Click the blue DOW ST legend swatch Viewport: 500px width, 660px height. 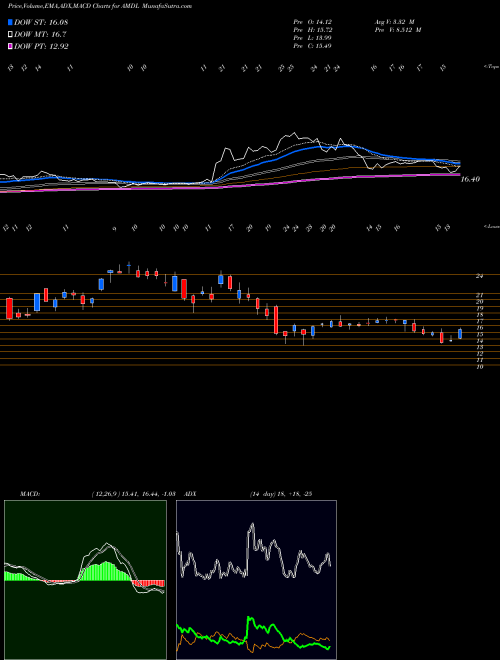pyautogui.click(x=10, y=22)
